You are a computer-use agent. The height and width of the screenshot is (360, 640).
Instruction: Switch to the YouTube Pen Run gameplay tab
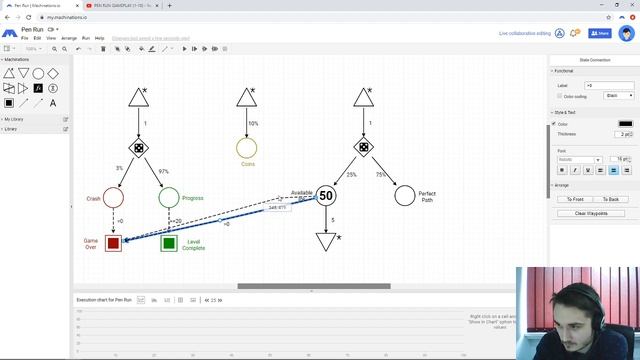[122, 6]
